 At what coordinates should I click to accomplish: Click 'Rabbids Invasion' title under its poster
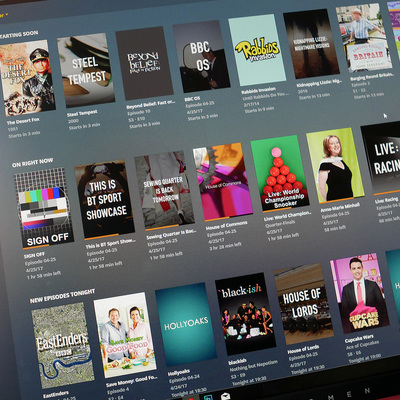coord(259,90)
